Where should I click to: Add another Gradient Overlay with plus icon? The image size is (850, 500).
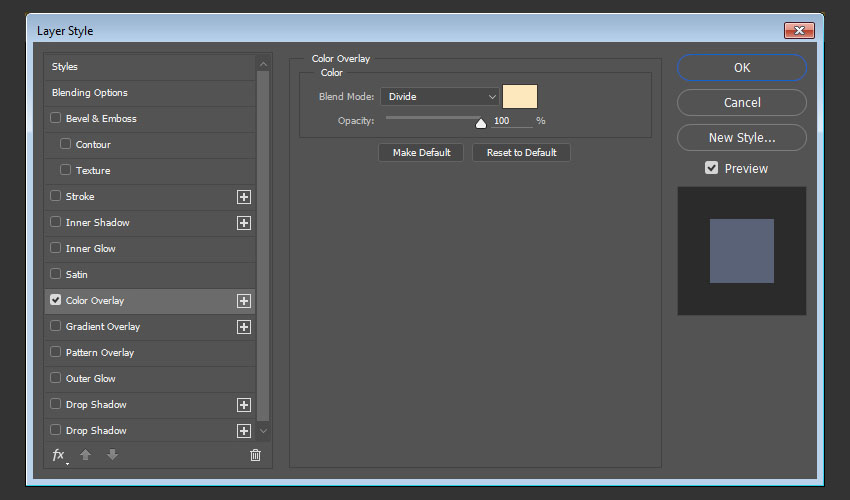click(243, 327)
